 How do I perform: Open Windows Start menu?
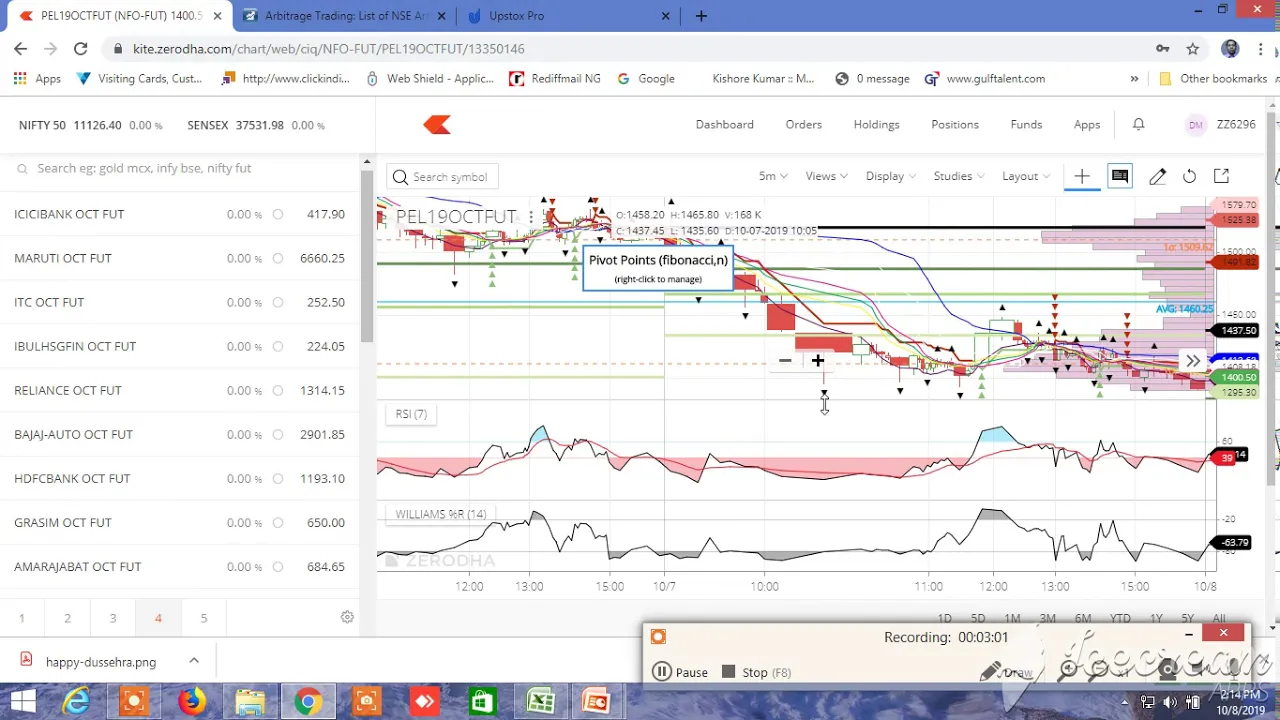click(23, 702)
